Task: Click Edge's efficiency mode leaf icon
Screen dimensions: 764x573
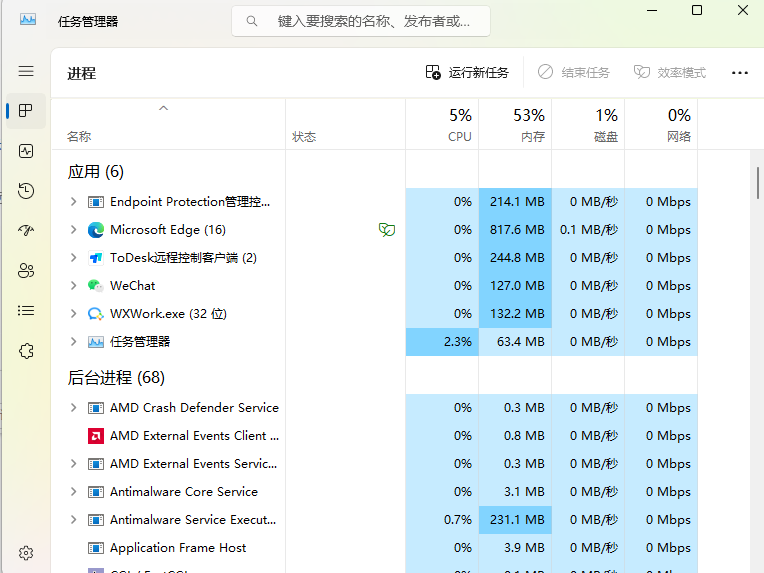Action: (387, 229)
